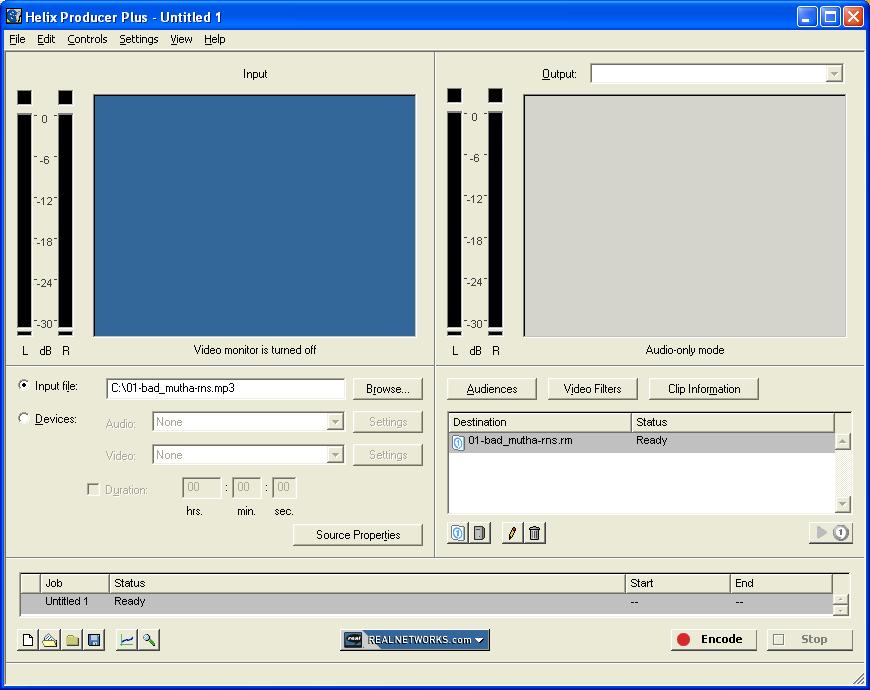The image size is (870, 690).
Task: Open the Settings menu
Action: [138, 39]
